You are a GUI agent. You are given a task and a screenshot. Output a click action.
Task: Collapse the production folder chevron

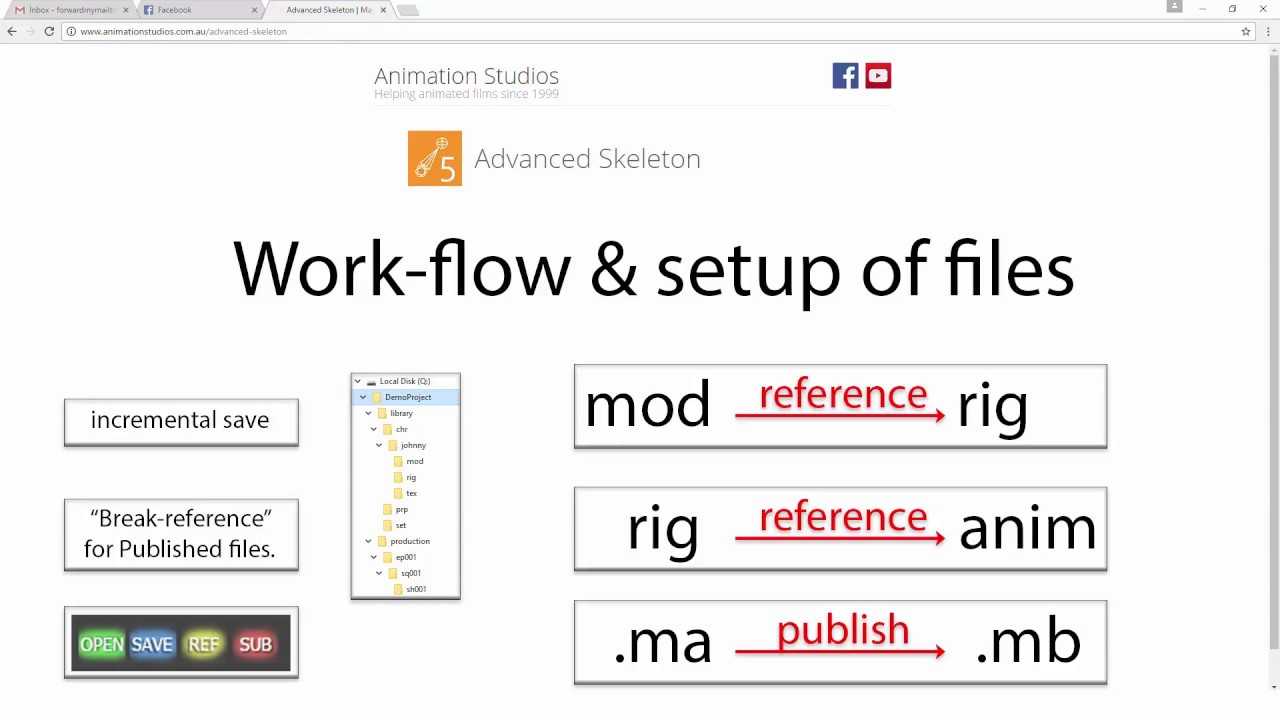pos(368,541)
